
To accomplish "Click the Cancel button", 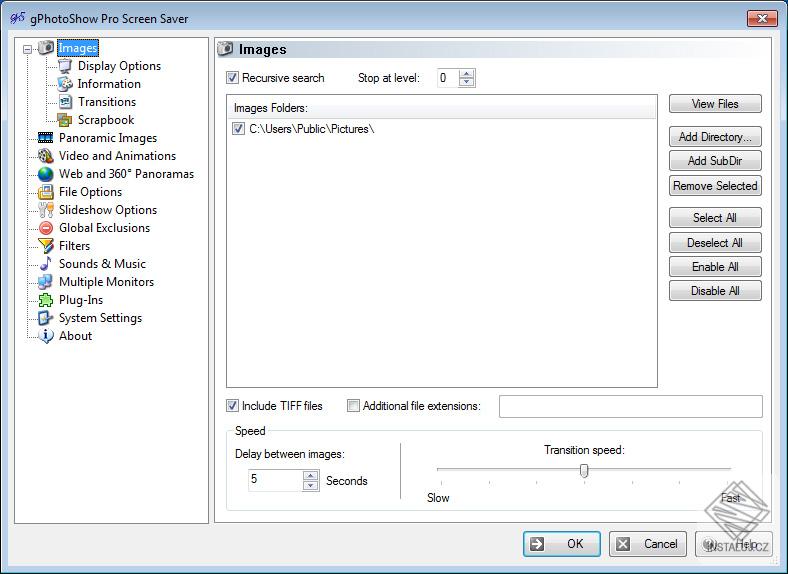I will click(x=648, y=544).
